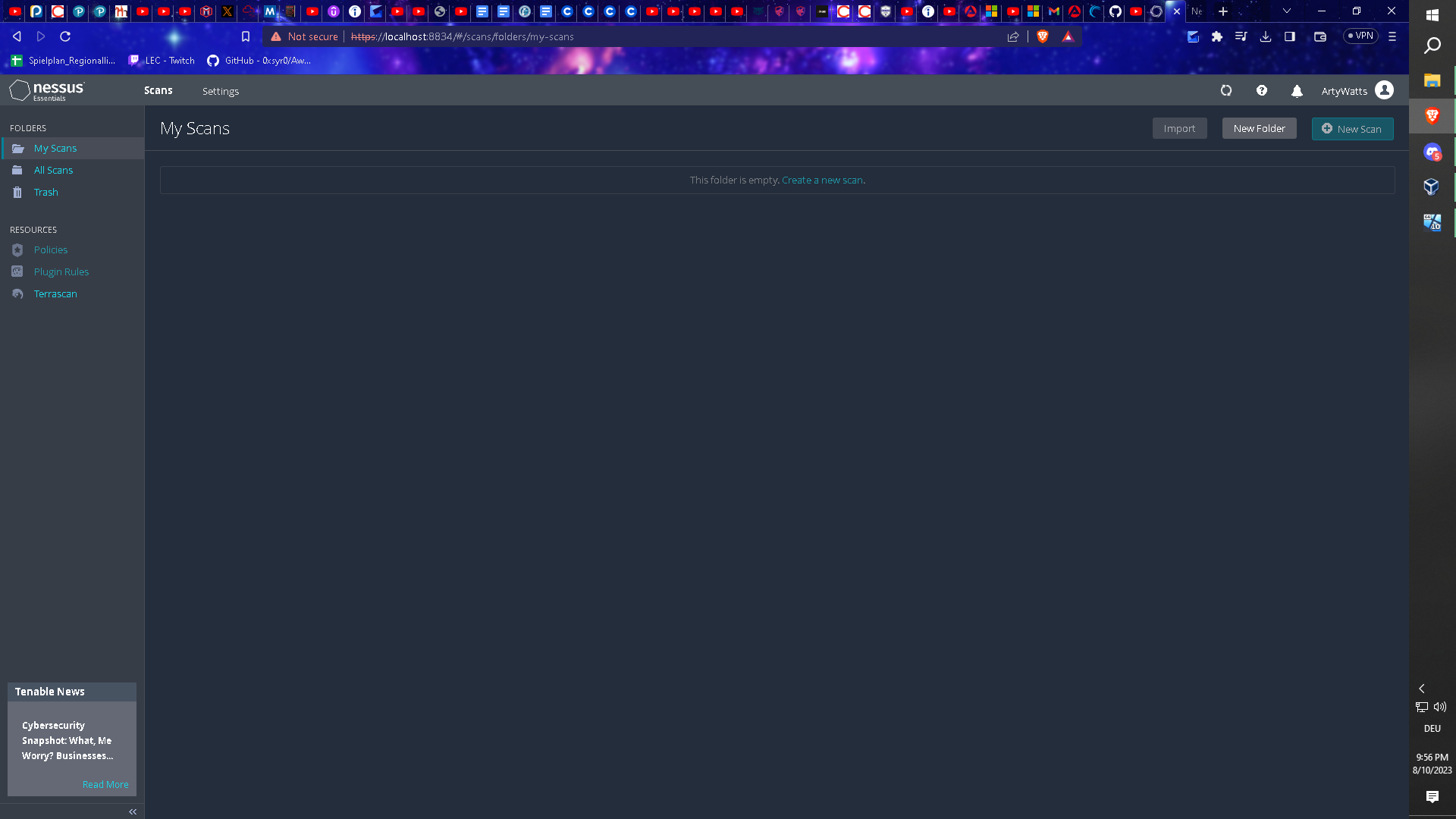
Task: Click the Nessus Essentials logo
Action: 47,90
